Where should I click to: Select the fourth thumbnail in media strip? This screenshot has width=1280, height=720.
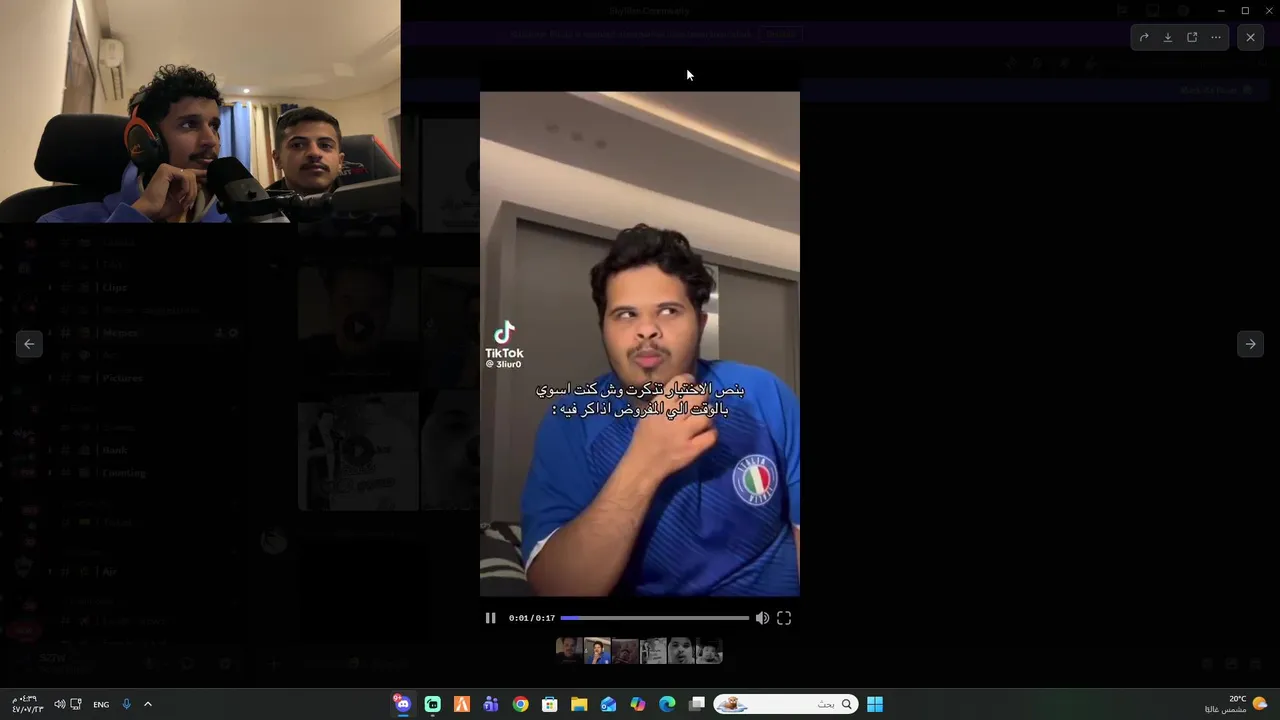[653, 651]
